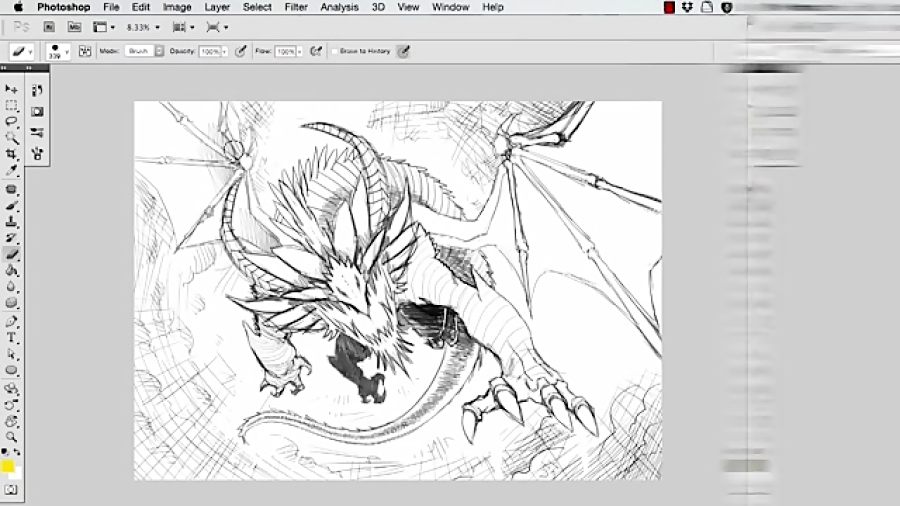This screenshot has height=506, width=900.
Task: Click the Opacity percentage field
Action: (210, 52)
